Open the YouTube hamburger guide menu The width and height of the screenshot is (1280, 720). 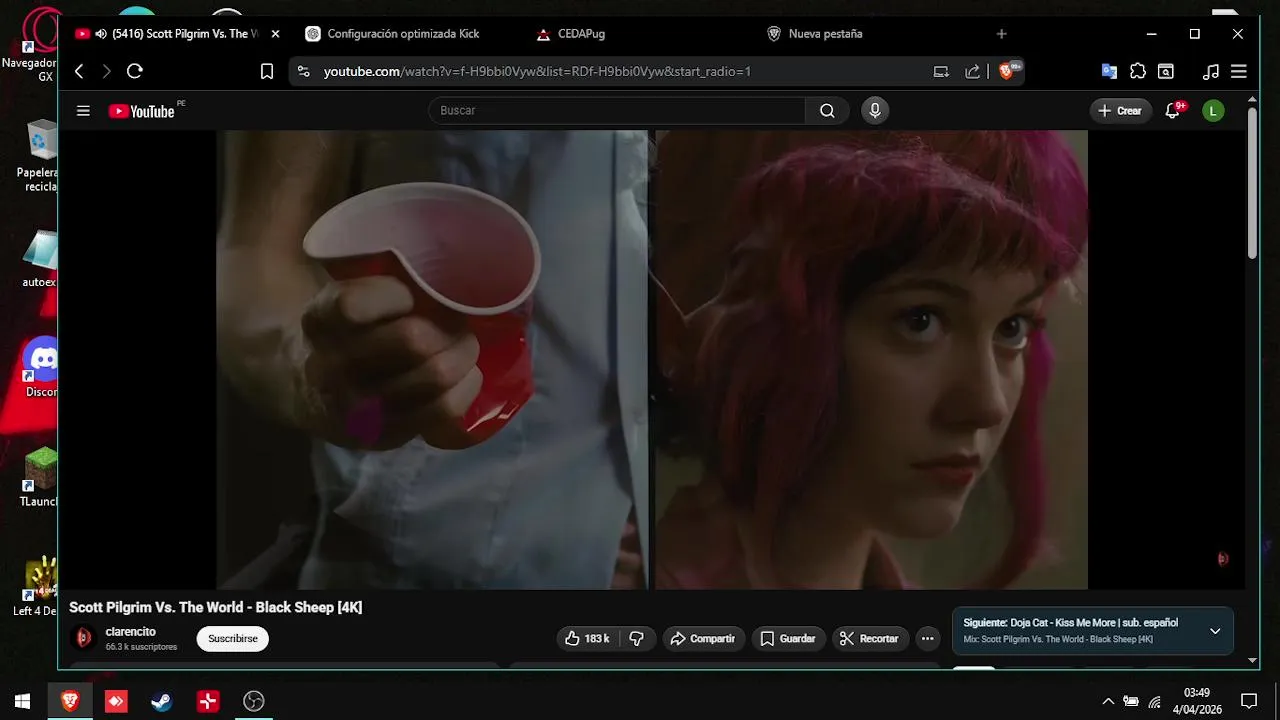tap(83, 111)
